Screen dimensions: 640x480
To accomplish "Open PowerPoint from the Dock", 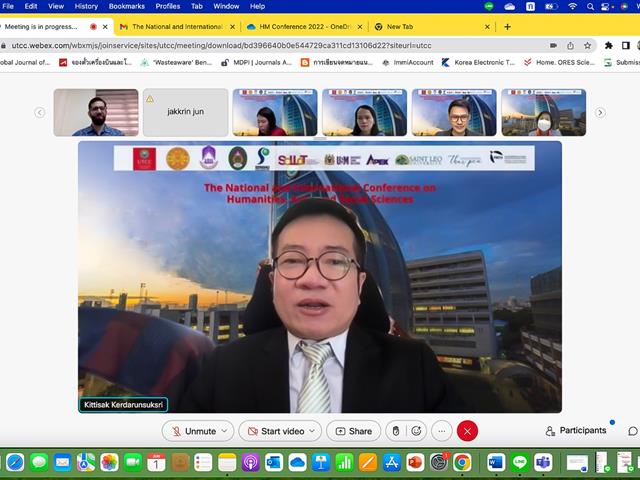I will 415,462.
